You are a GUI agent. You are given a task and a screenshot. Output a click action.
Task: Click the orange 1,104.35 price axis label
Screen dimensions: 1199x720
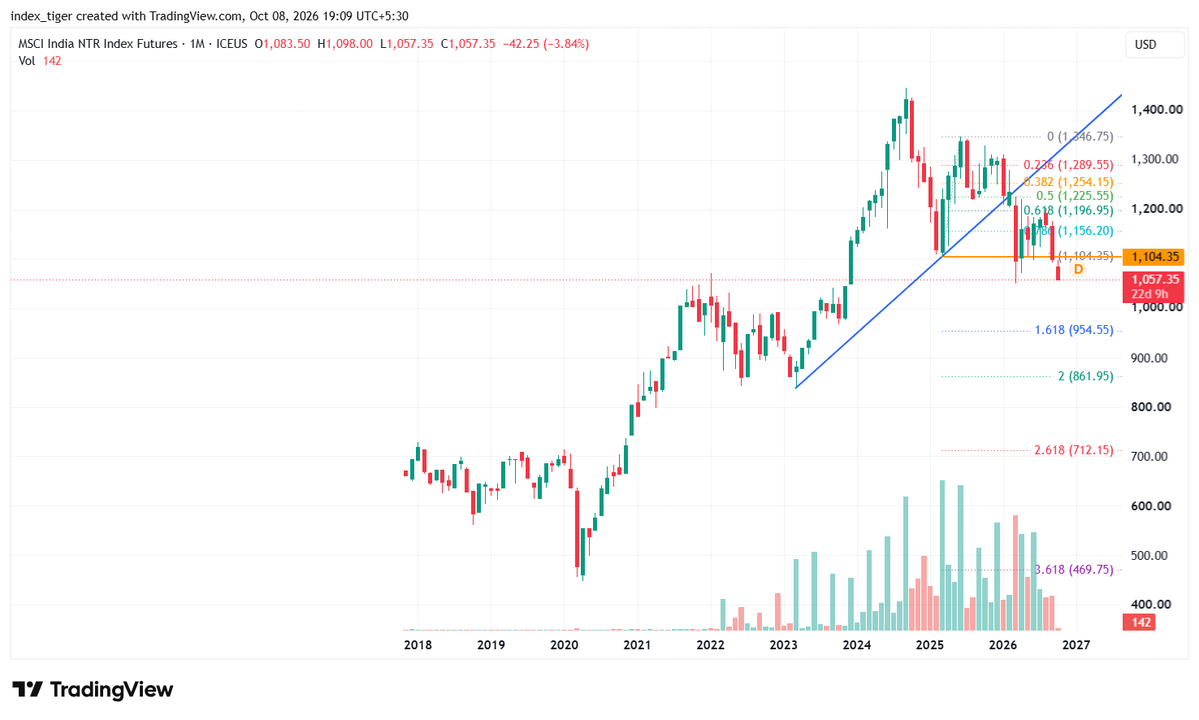1155,257
